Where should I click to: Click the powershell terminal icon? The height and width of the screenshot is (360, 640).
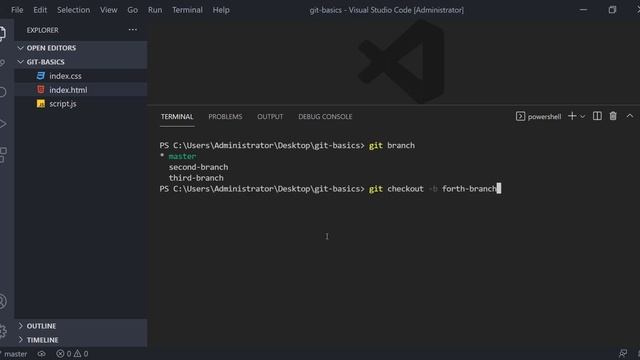coord(520,116)
